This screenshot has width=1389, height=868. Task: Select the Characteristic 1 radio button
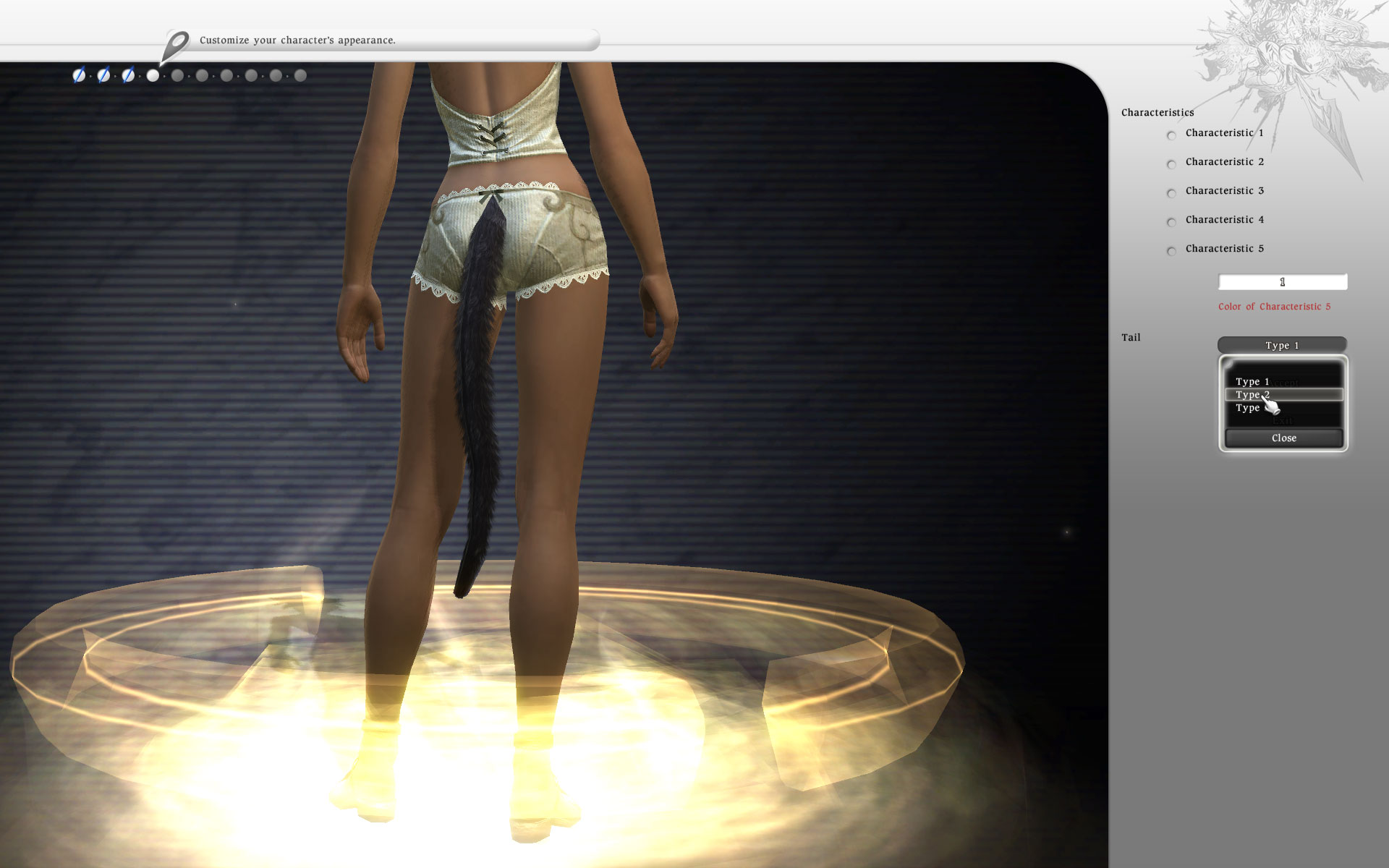(1171, 135)
